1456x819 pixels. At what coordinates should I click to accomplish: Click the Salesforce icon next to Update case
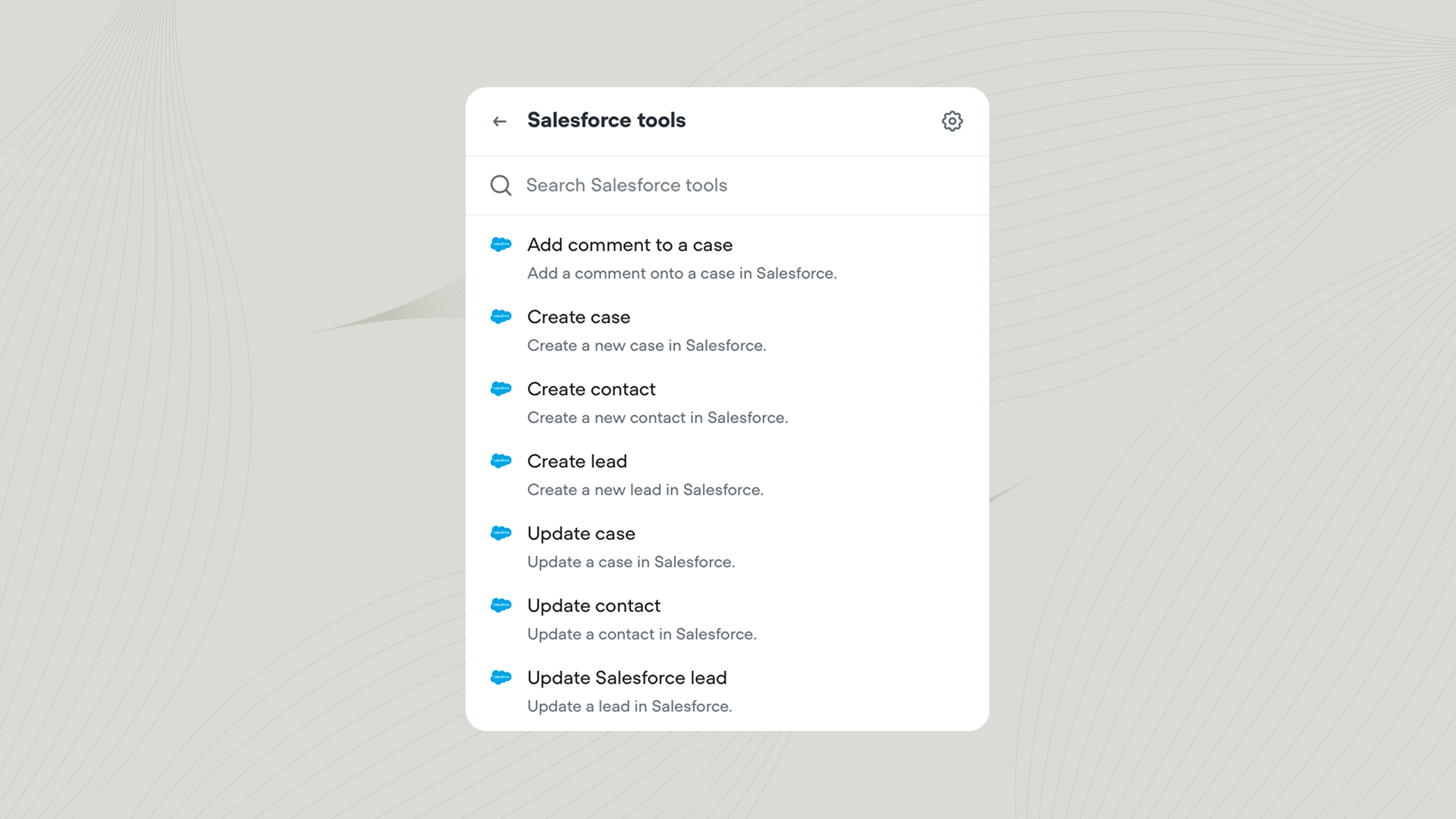501,532
